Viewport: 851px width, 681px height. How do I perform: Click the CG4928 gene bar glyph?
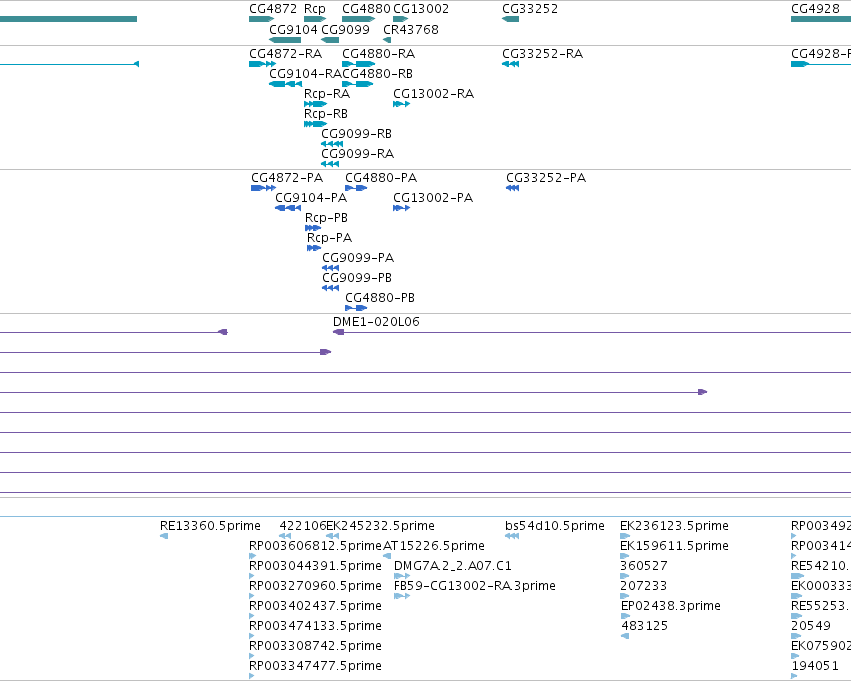pos(821,19)
